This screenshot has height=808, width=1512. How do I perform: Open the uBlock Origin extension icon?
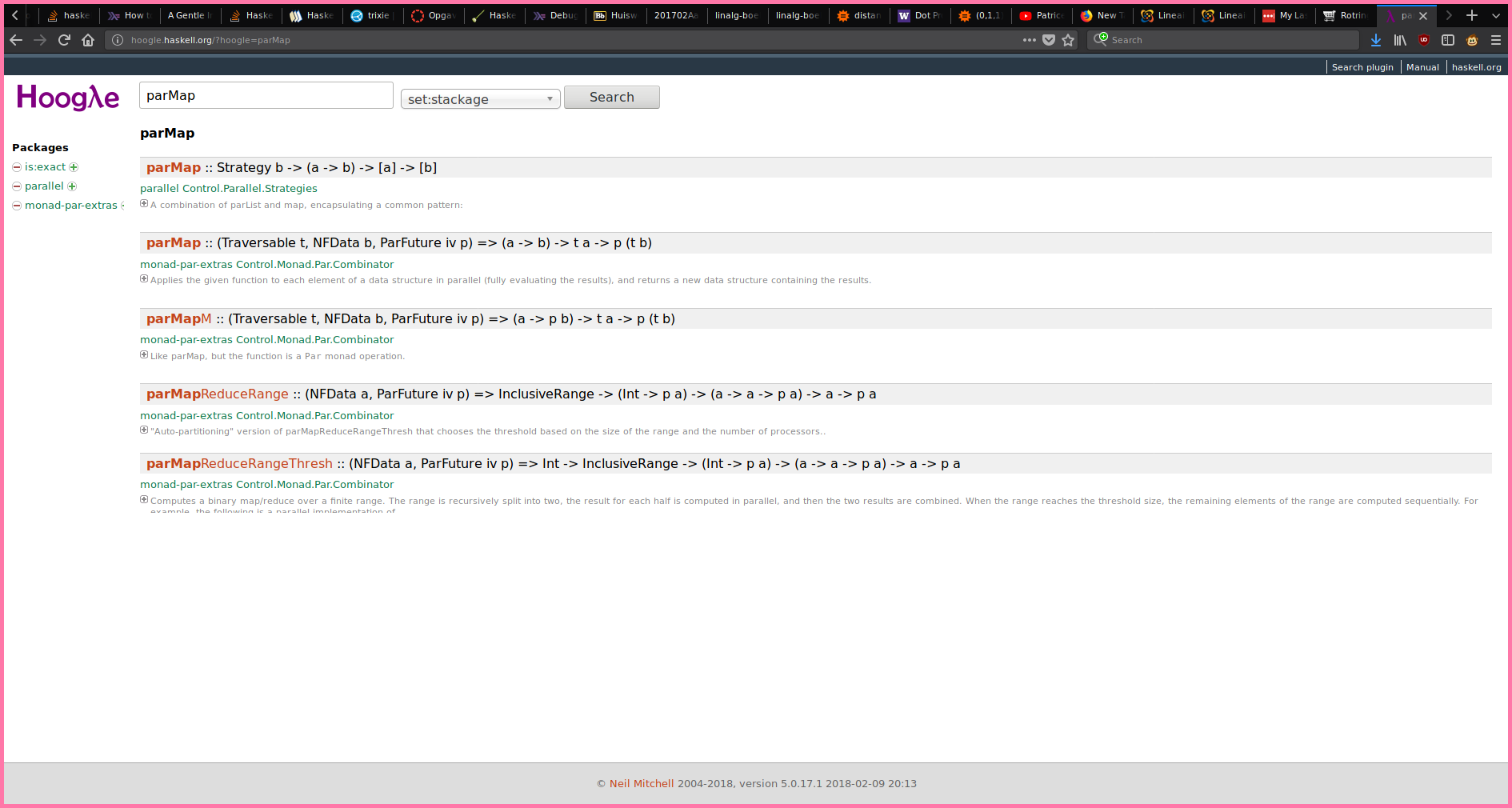[x=1423, y=40]
